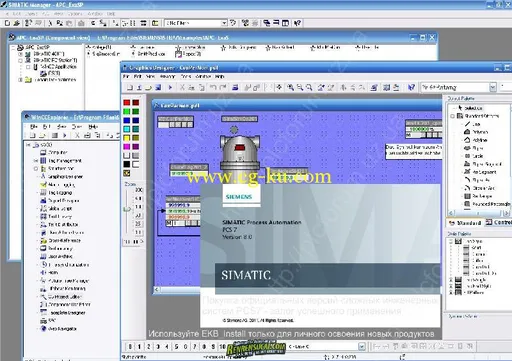
Task: Collapse the root node in WinCC Explorer tree
Action: click(28, 145)
